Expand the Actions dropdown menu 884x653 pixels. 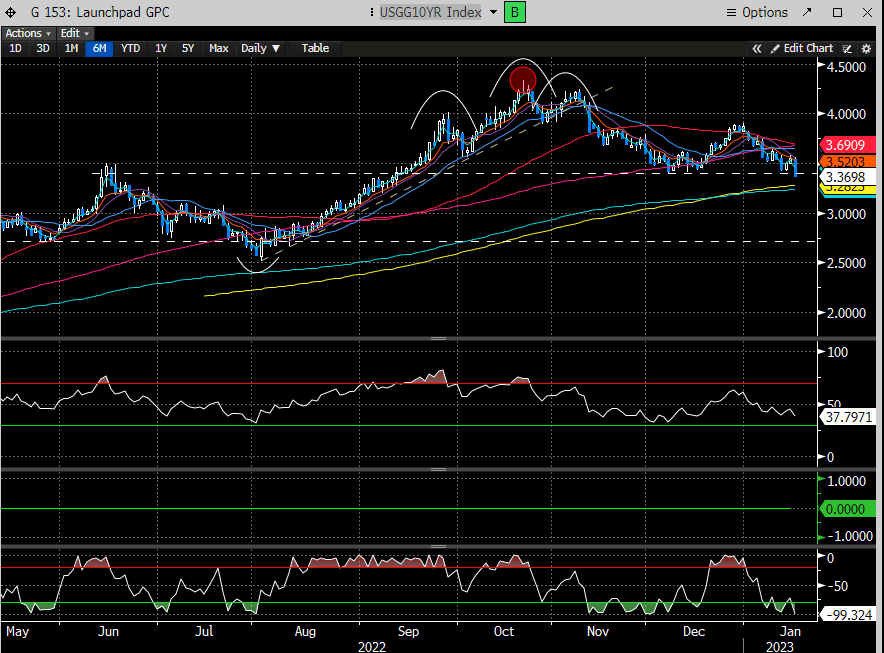pyautogui.click(x=28, y=33)
